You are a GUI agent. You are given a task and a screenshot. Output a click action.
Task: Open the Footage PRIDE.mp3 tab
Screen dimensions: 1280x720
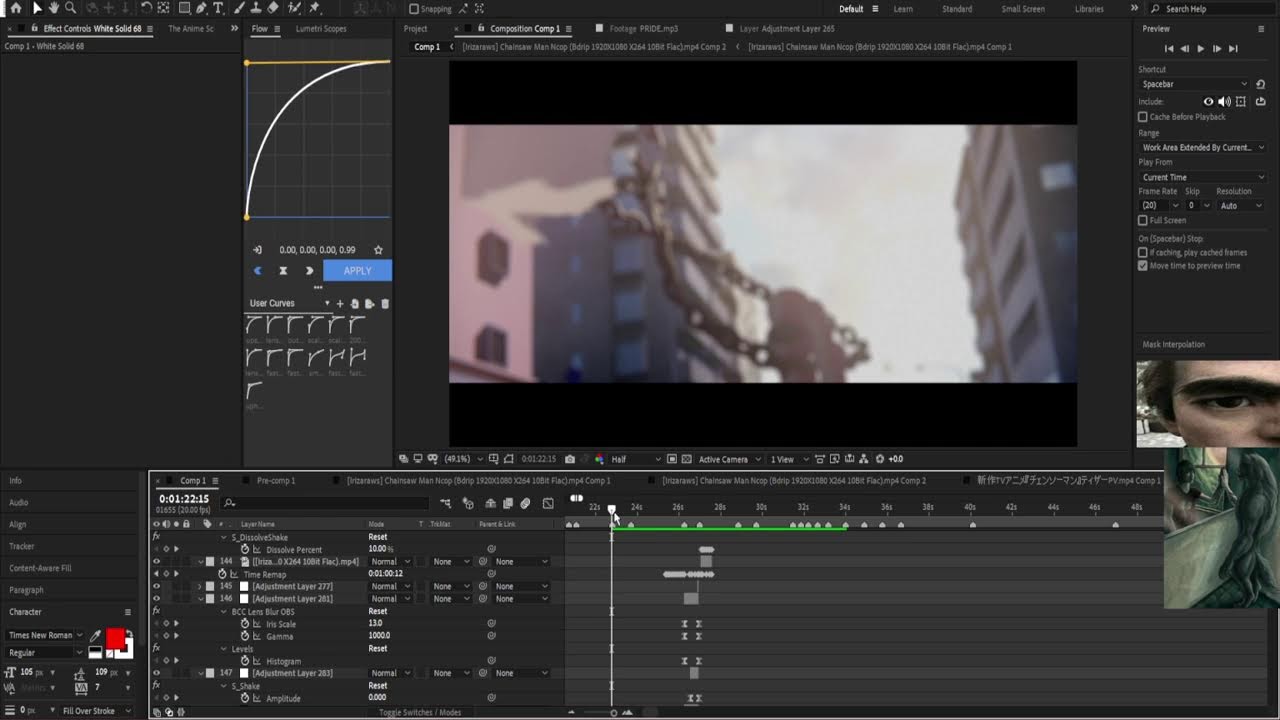pos(643,29)
